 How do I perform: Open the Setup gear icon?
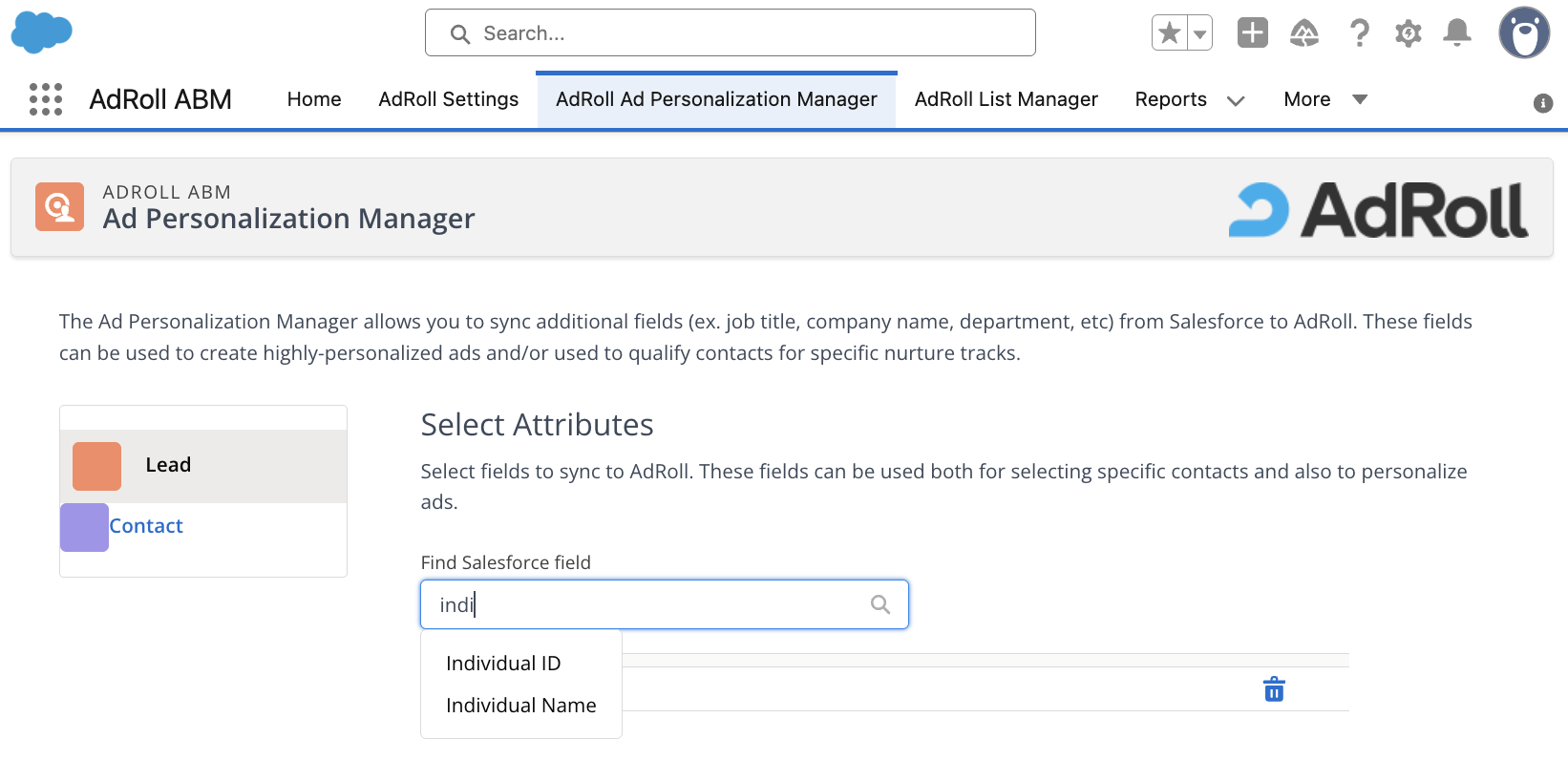[x=1408, y=33]
